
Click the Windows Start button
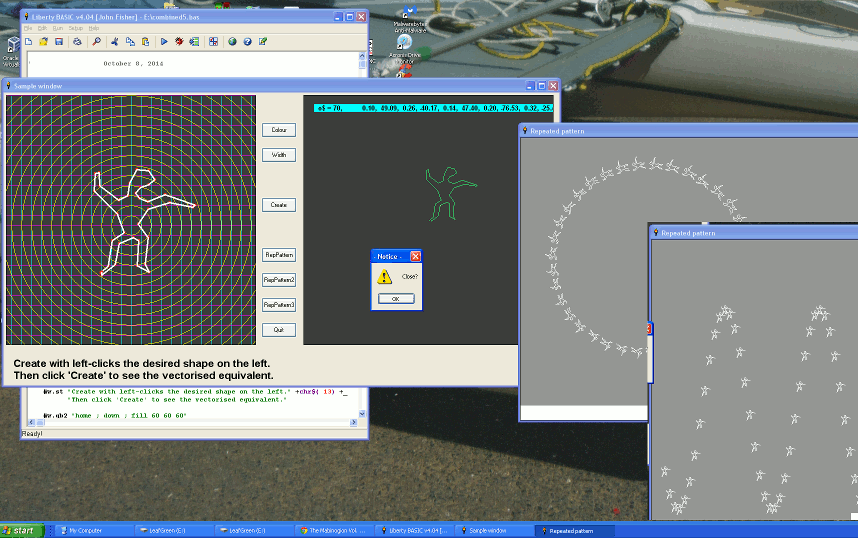[x=20, y=530]
